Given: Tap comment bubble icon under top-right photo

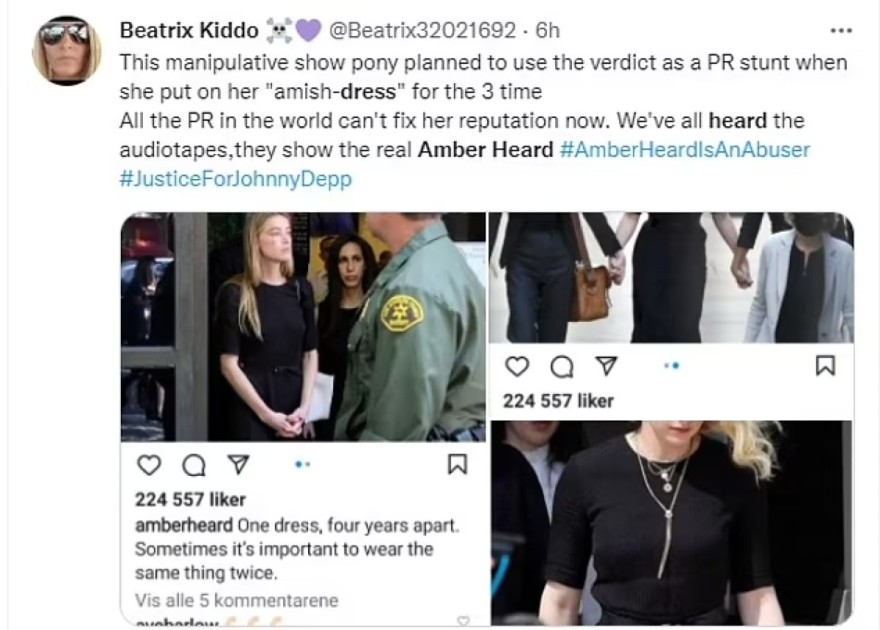Looking at the screenshot, I should point(562,367).
